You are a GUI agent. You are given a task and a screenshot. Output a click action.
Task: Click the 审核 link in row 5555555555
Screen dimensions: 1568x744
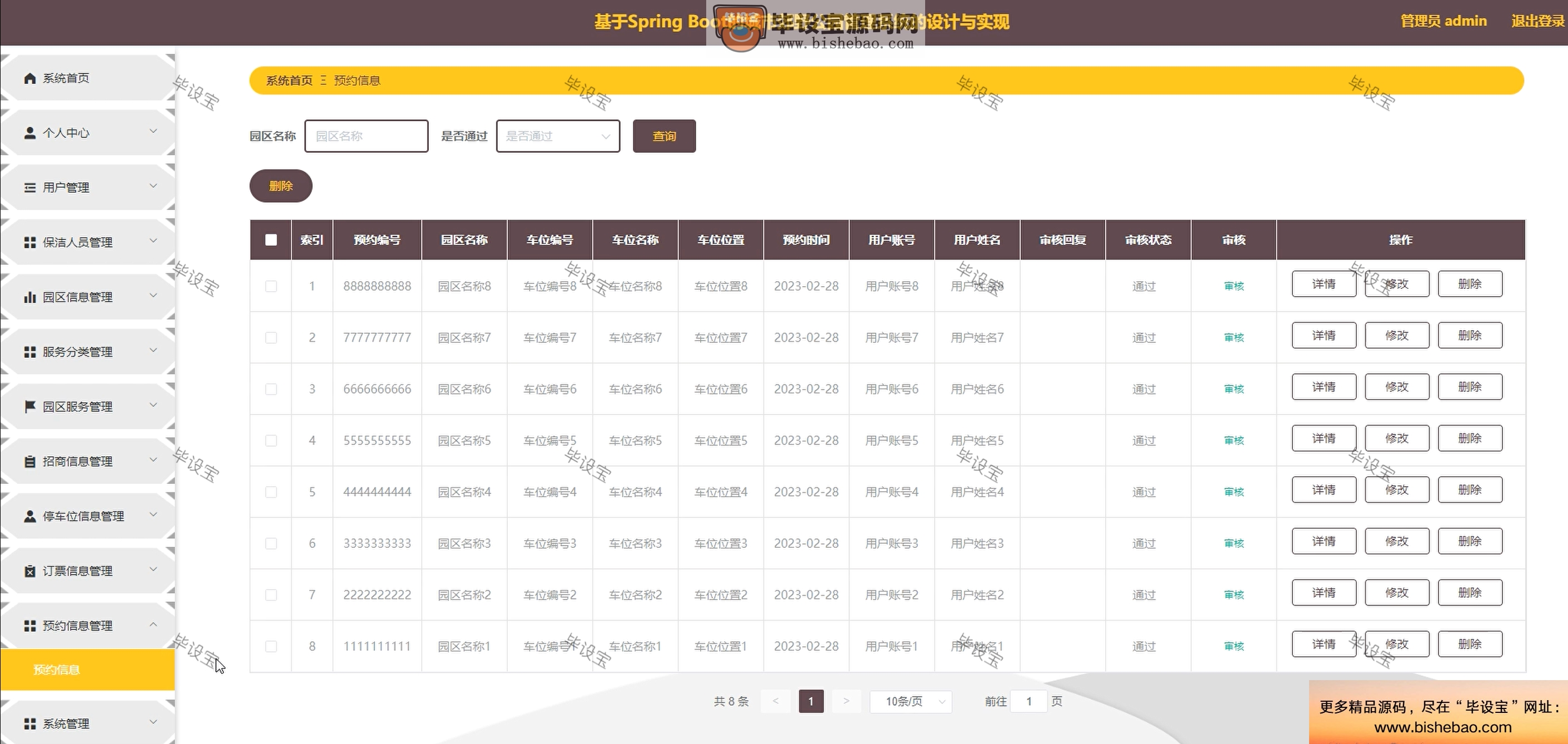[x=1234, y=440]
